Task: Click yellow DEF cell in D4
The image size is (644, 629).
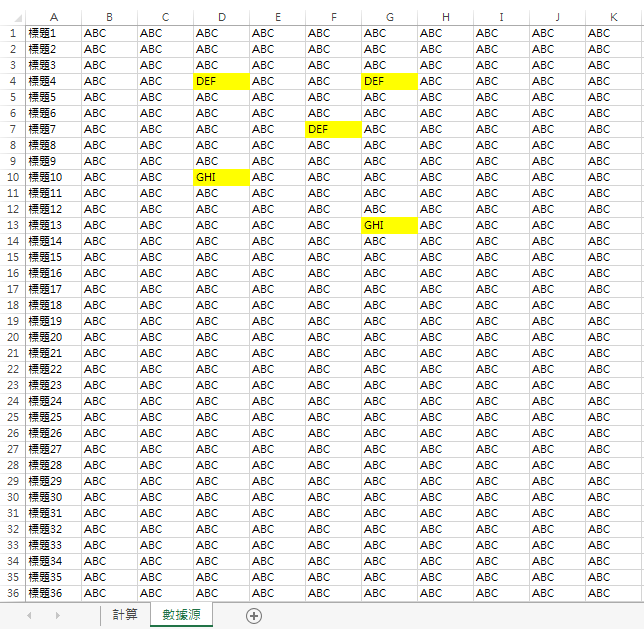Action: point(221,81)
